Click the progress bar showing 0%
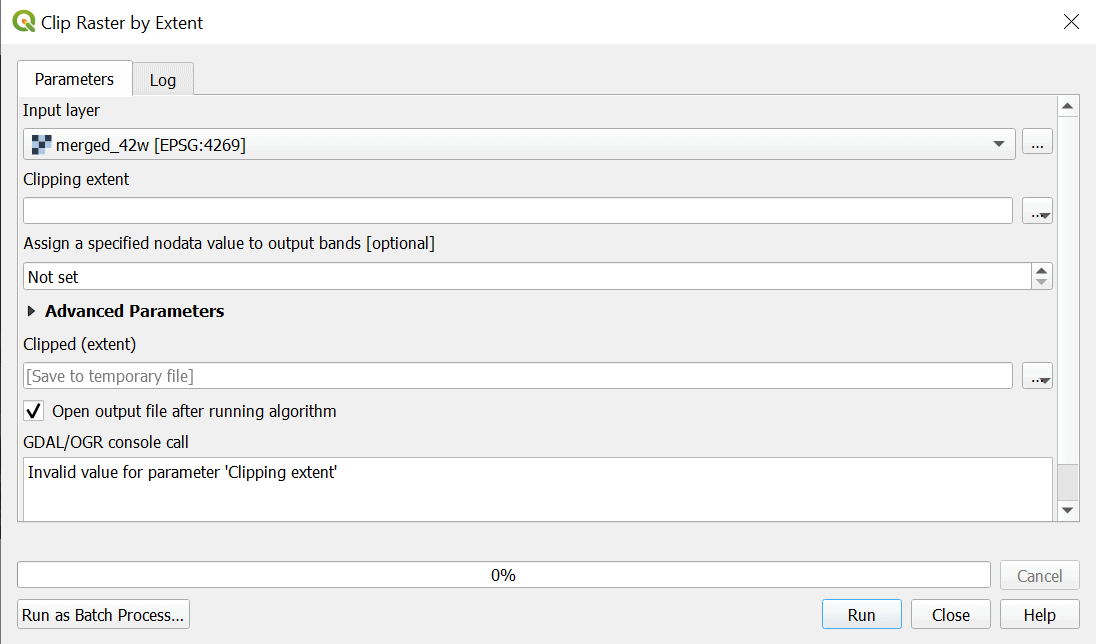Image resolution: width=1096 pixels, height=644 pixels. point(504,574)
